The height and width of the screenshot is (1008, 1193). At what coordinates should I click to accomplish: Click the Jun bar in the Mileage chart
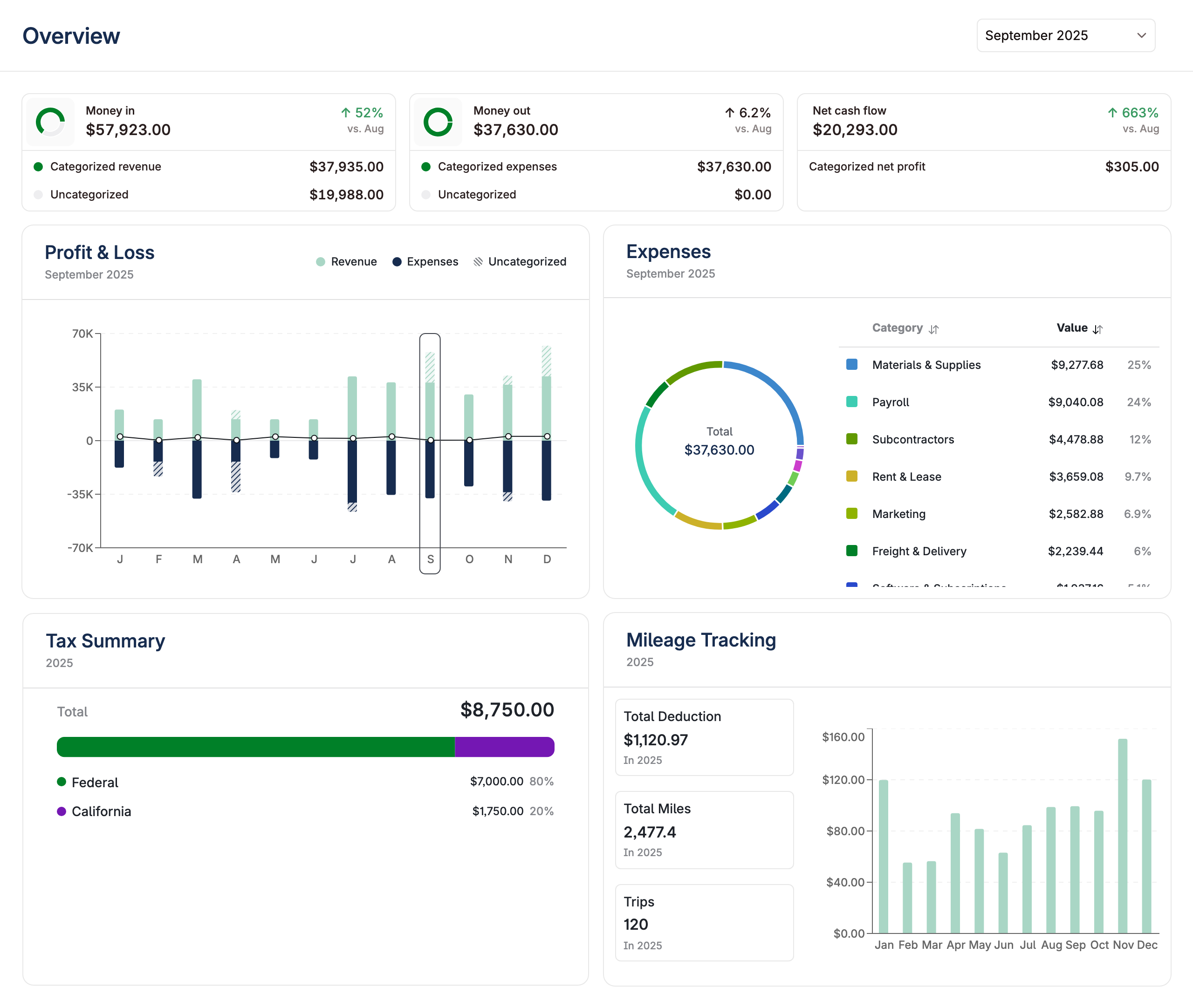[x=1003, y=893]
